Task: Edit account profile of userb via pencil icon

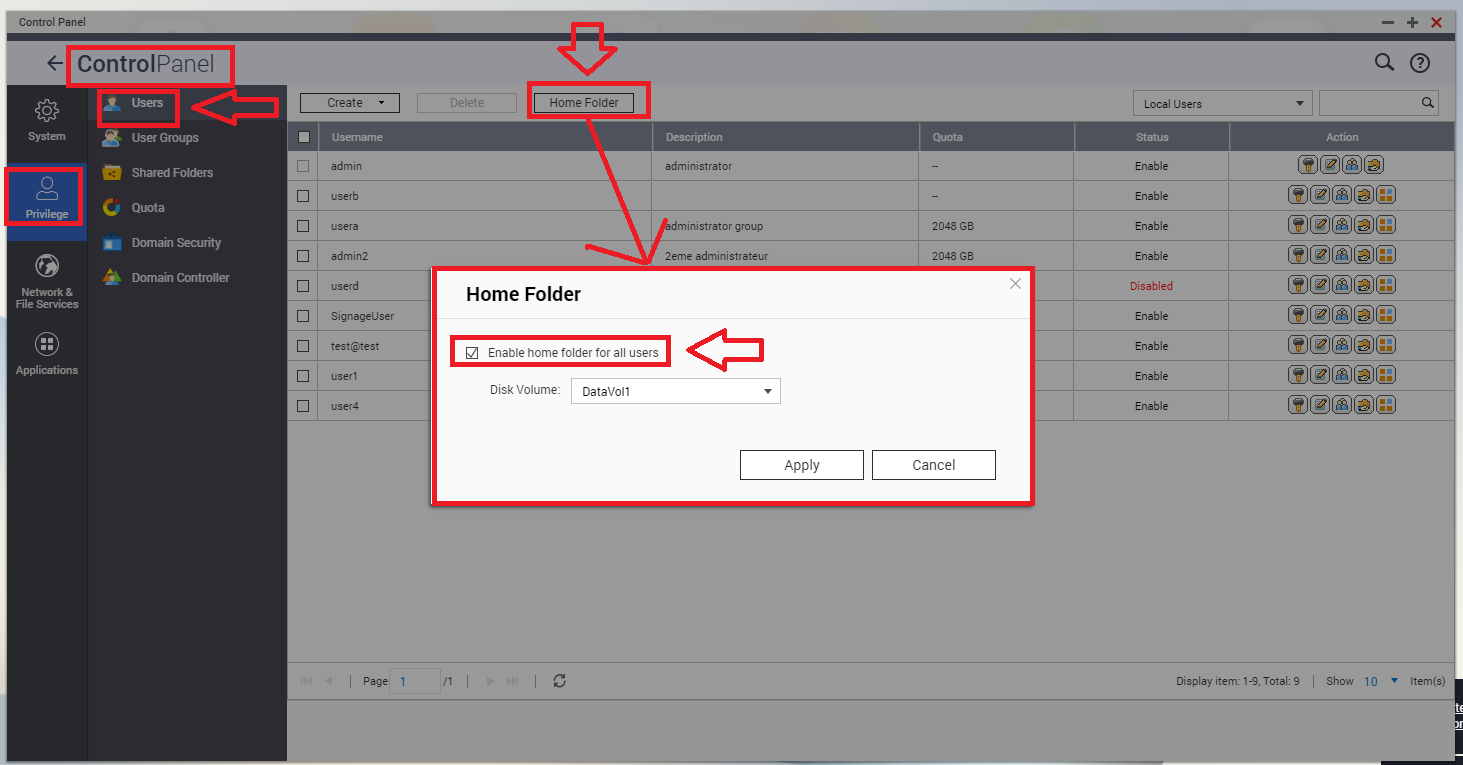Action: pos(1319,196)
